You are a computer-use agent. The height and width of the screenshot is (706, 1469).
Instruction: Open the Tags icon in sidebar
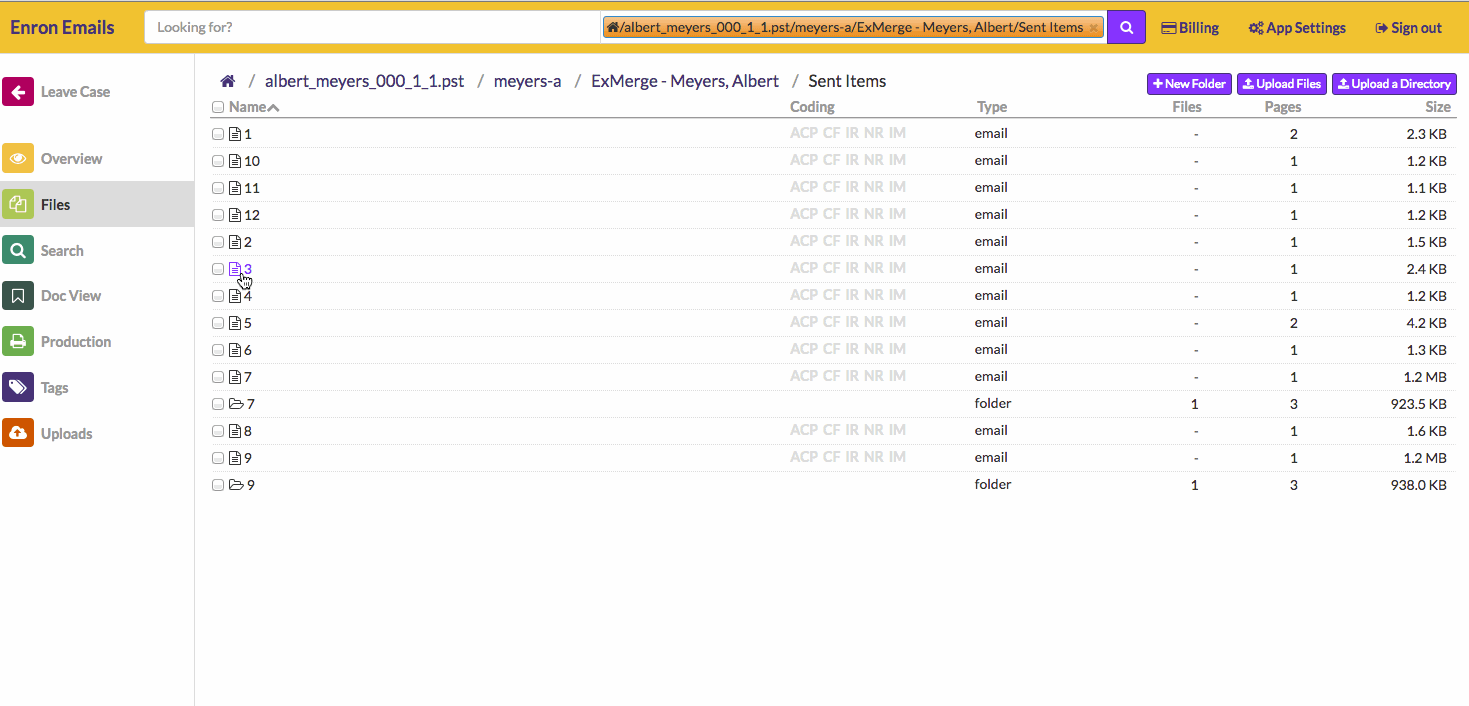coord(18,388)
